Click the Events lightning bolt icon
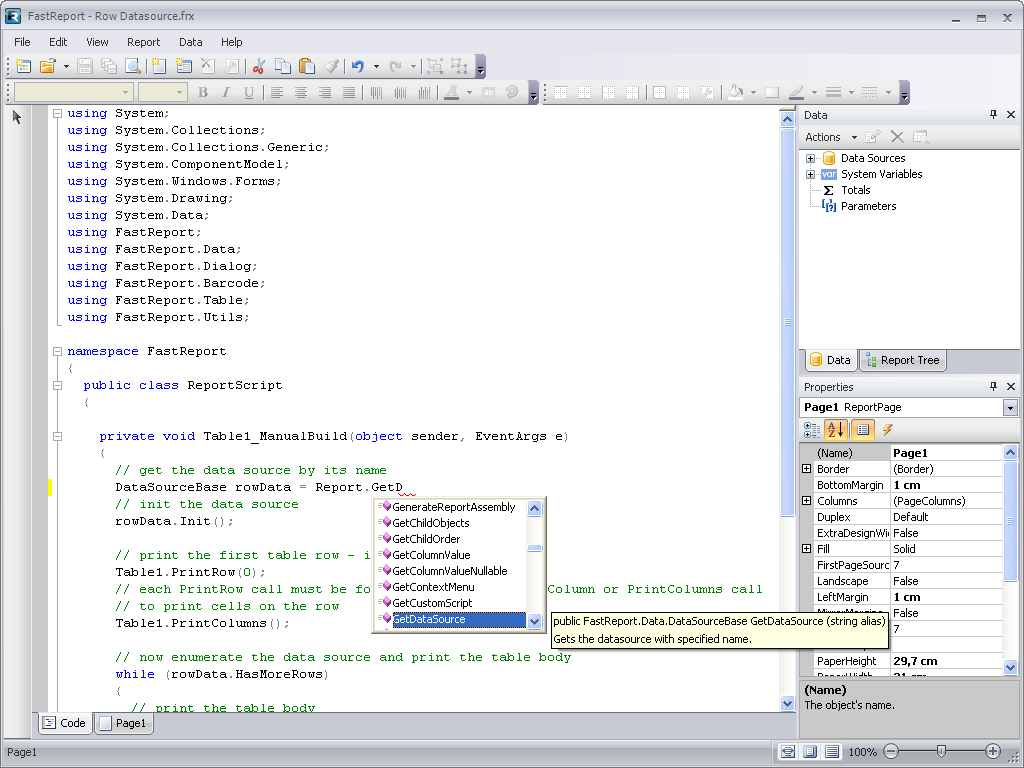Screen dimensions: 1024x768 click(887, 430)
